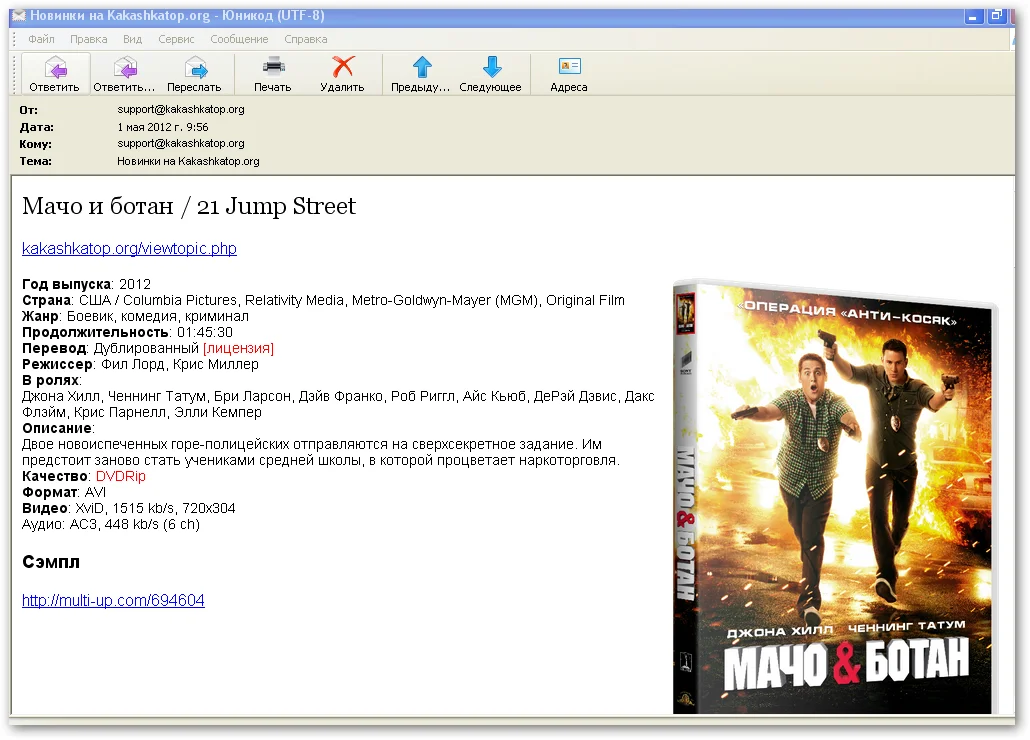Click the sender address after От:
The width and height of the screenshot is (1030, 740).
pyautogui.click(x=181, y=110)
